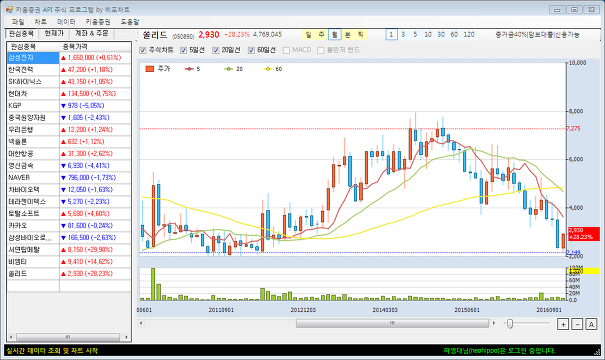Click the A auto-fit chart button

tap(591, 324)
